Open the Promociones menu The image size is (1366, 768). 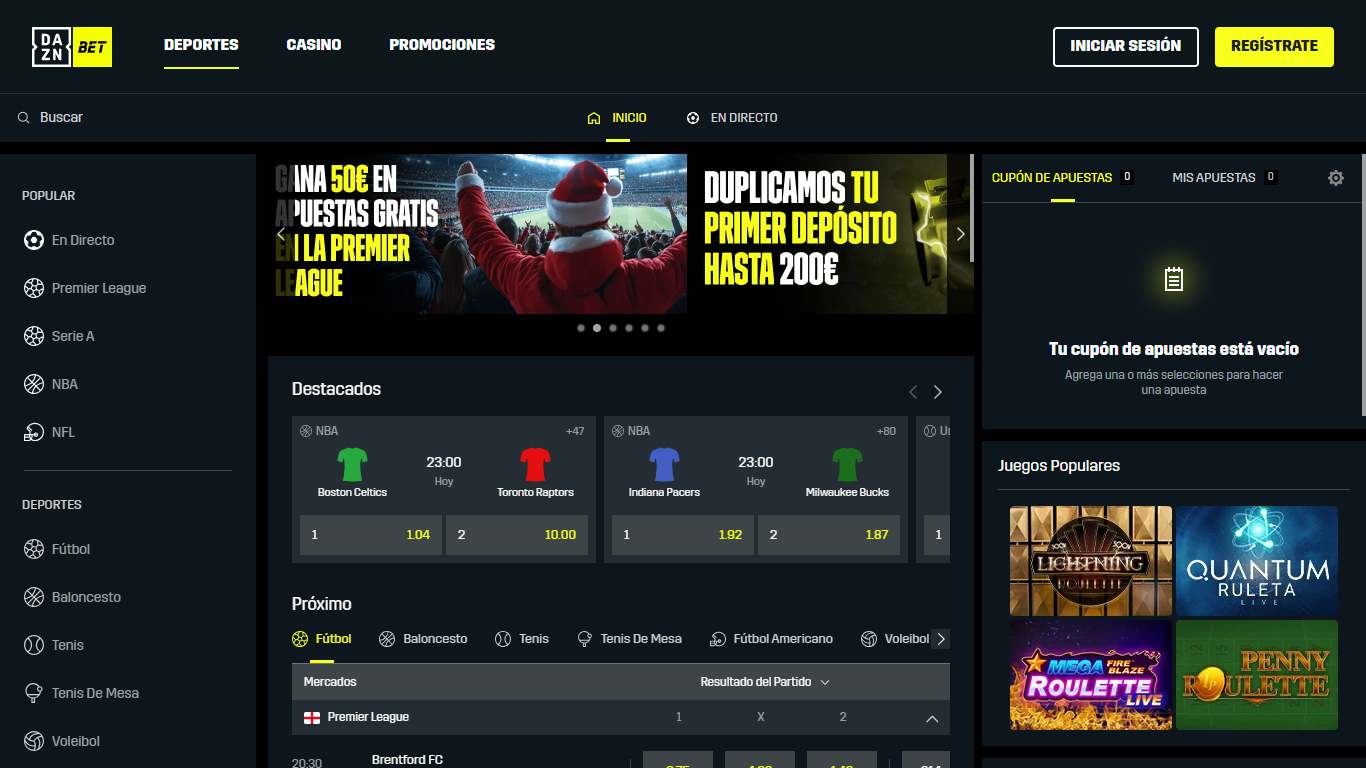pos(442,45)
